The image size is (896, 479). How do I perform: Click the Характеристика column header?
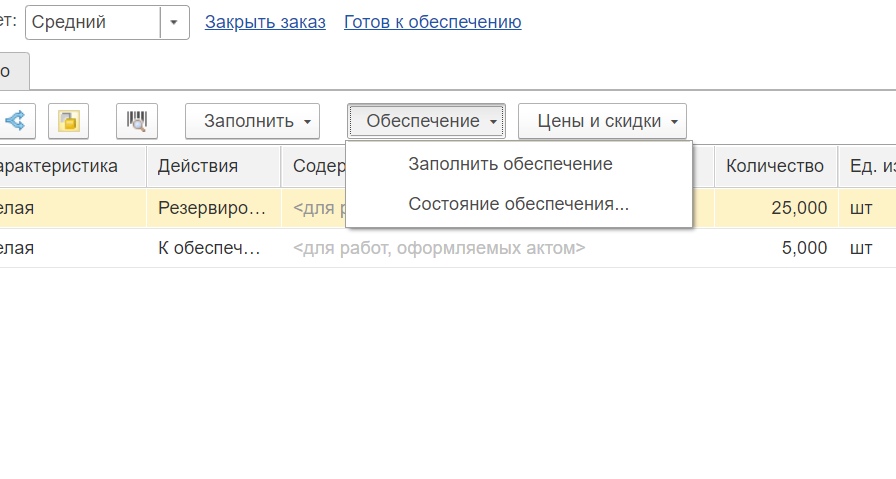click(x=70, y=166)
